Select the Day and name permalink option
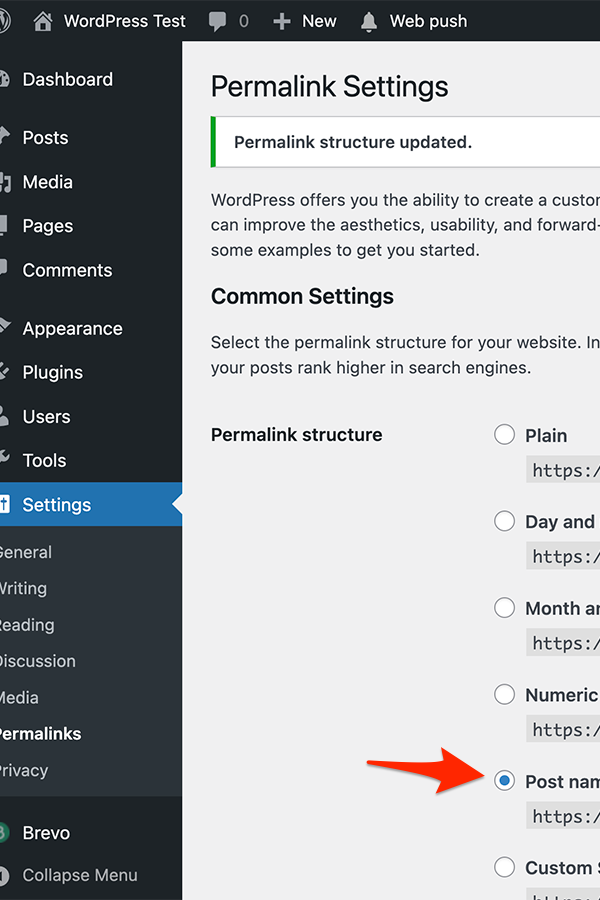The image size is (600, 900). 504,521
